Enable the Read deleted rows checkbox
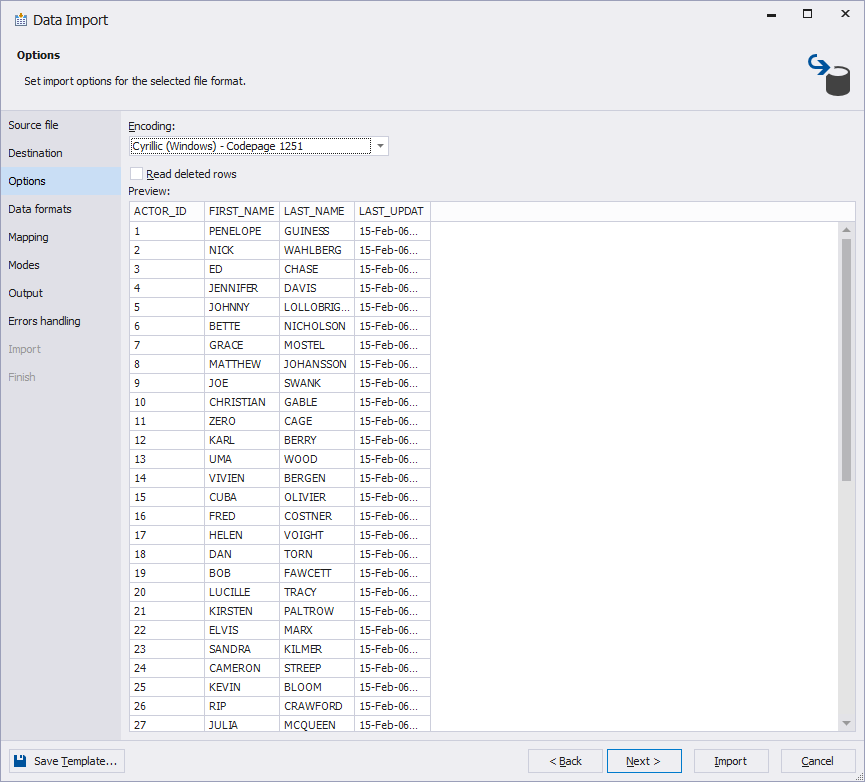This screenshot has height=782, width=865. pyautogui.click(x=137, y=174)
